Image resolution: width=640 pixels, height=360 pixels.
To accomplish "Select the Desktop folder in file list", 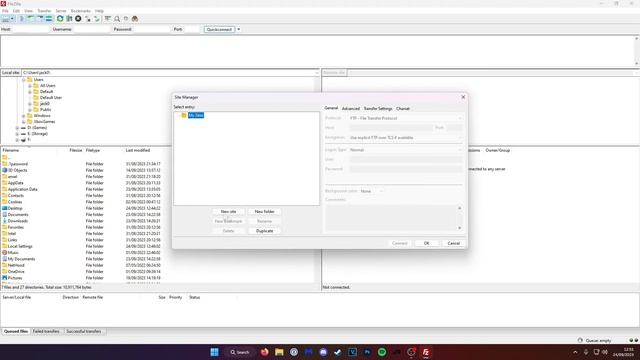I will tap(15, 208).
